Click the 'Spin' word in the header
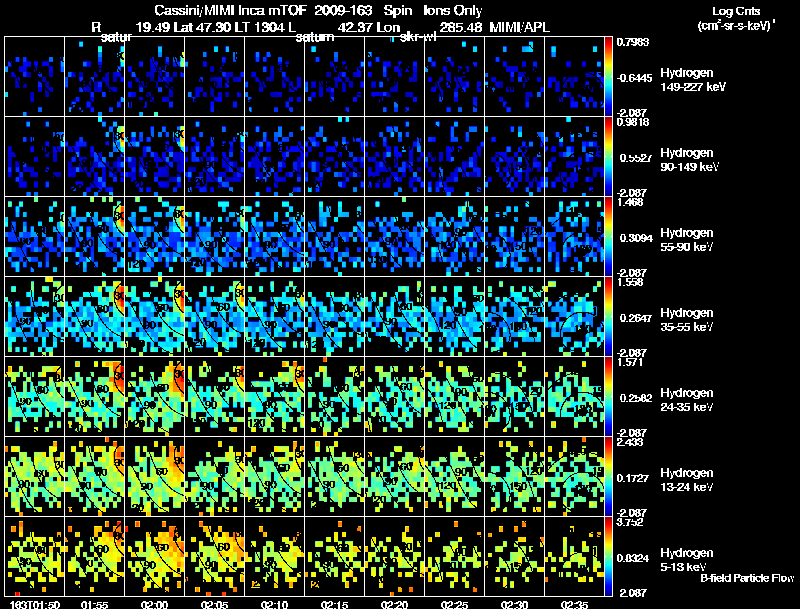The image size is (800, 609). (x=397, y=11)
